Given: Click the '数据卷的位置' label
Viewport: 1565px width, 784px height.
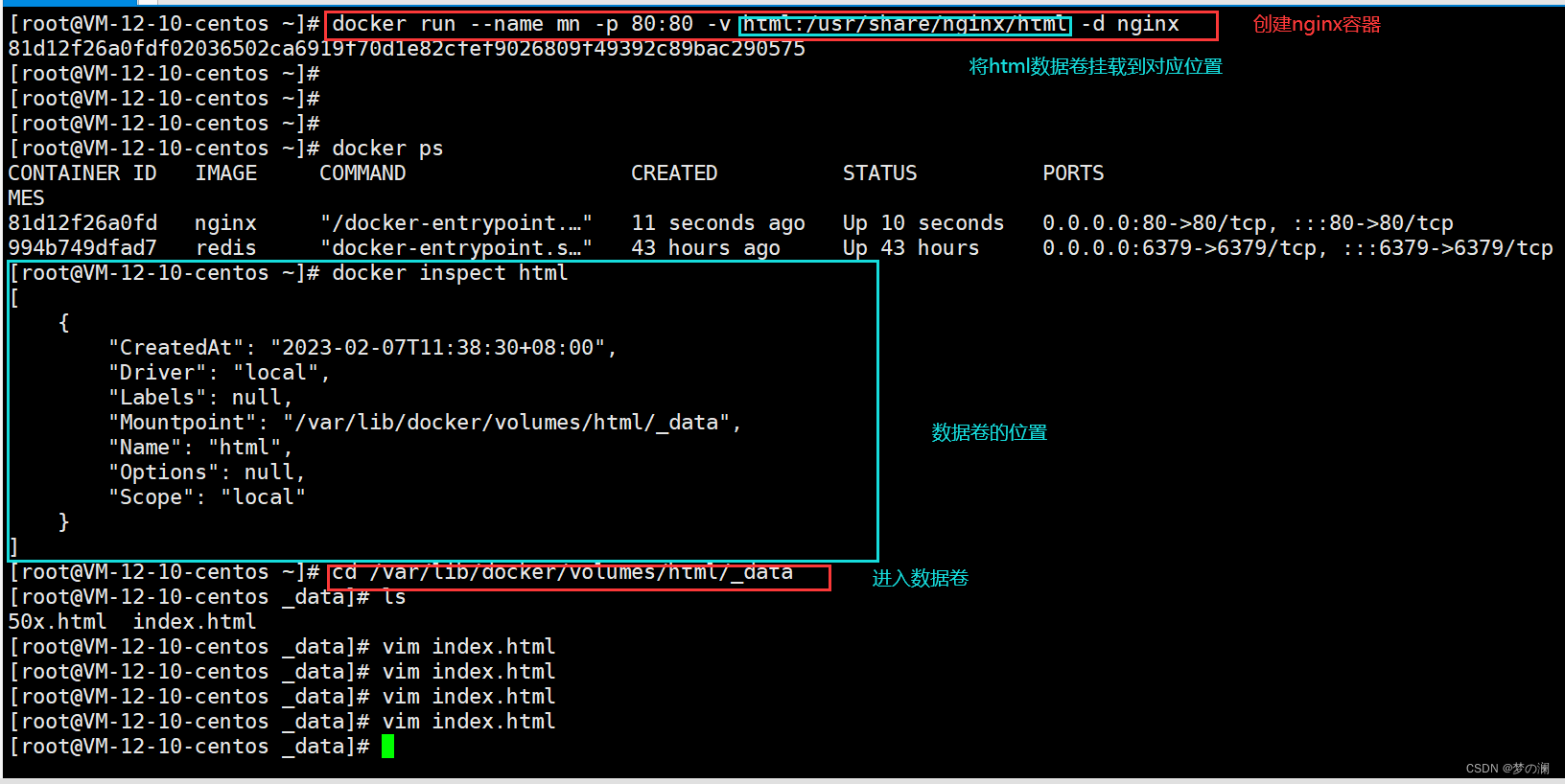Looking at the screenshot, I should pos(990,432).
